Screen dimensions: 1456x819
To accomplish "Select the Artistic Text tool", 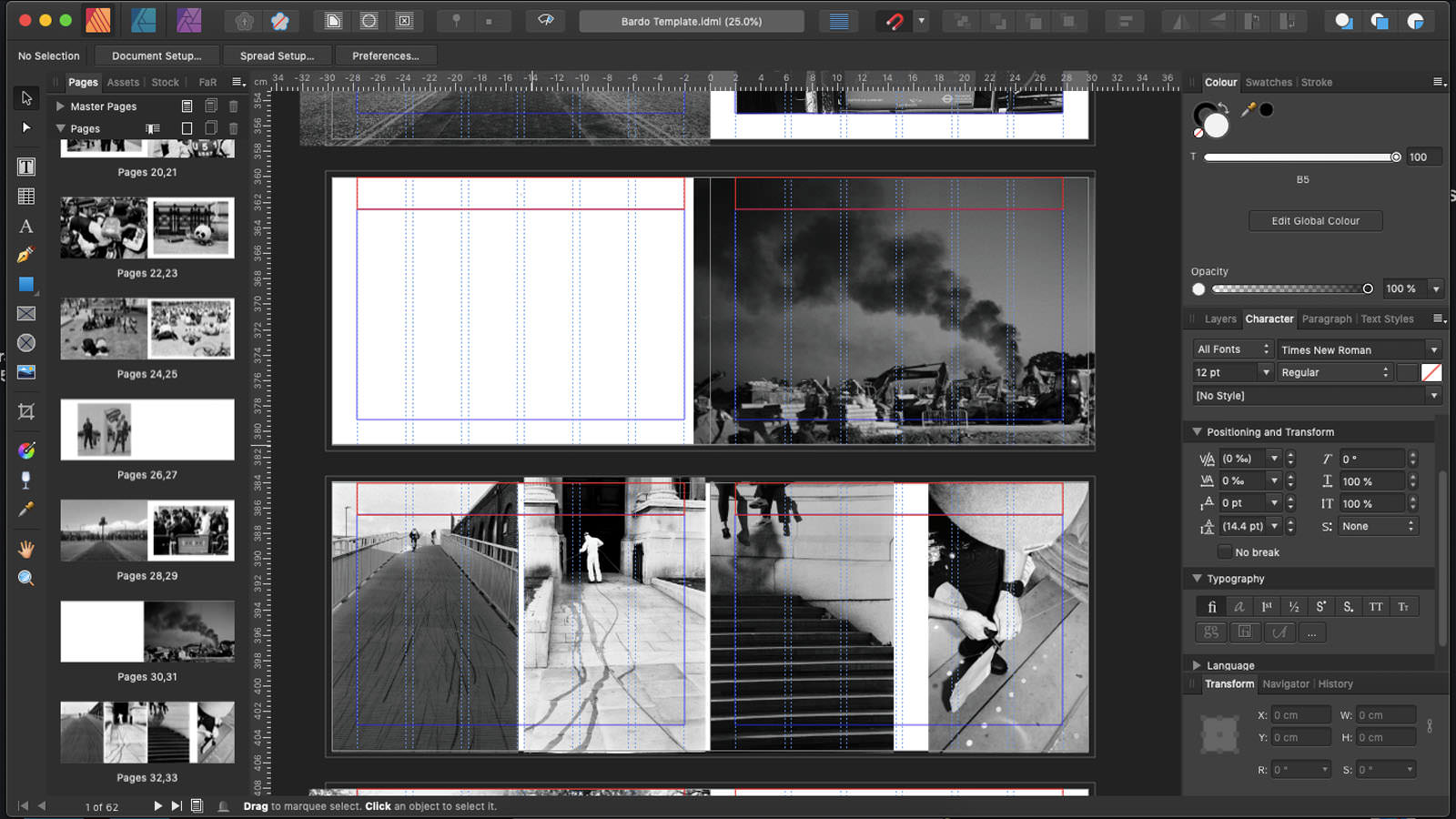I will [x=26, y=226].
